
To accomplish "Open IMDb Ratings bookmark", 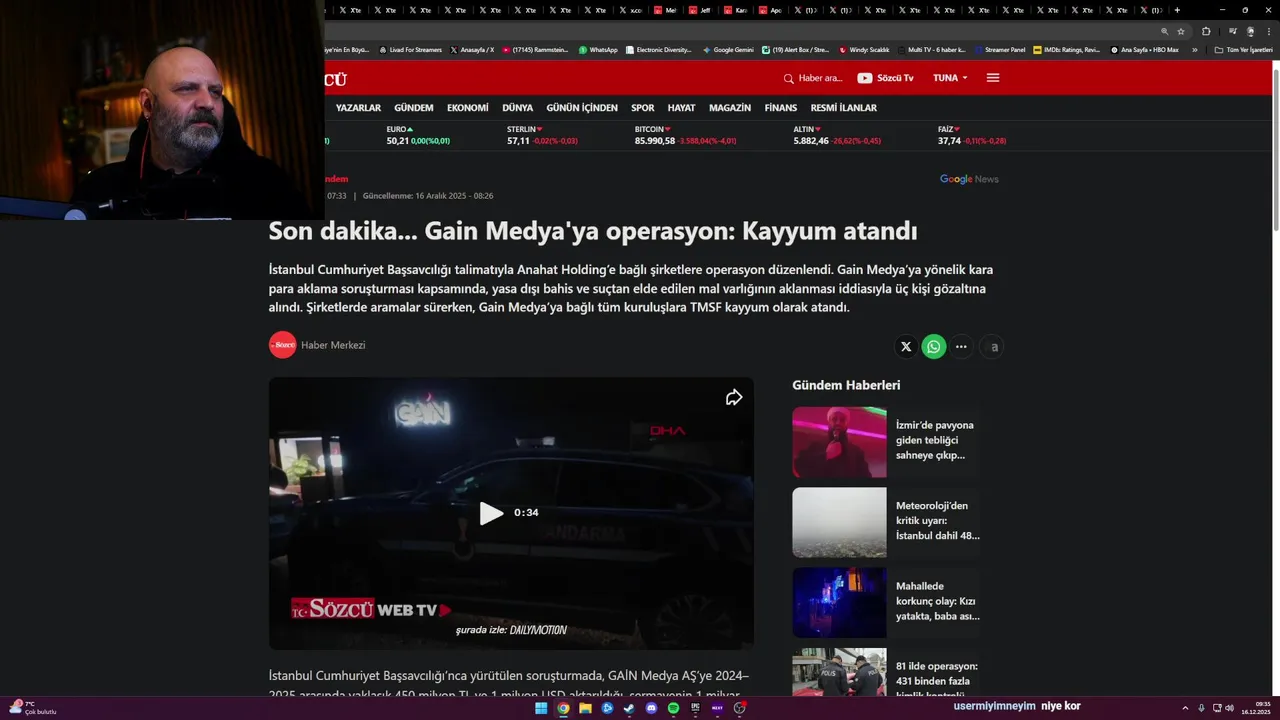I will (x=1066, y=49).
